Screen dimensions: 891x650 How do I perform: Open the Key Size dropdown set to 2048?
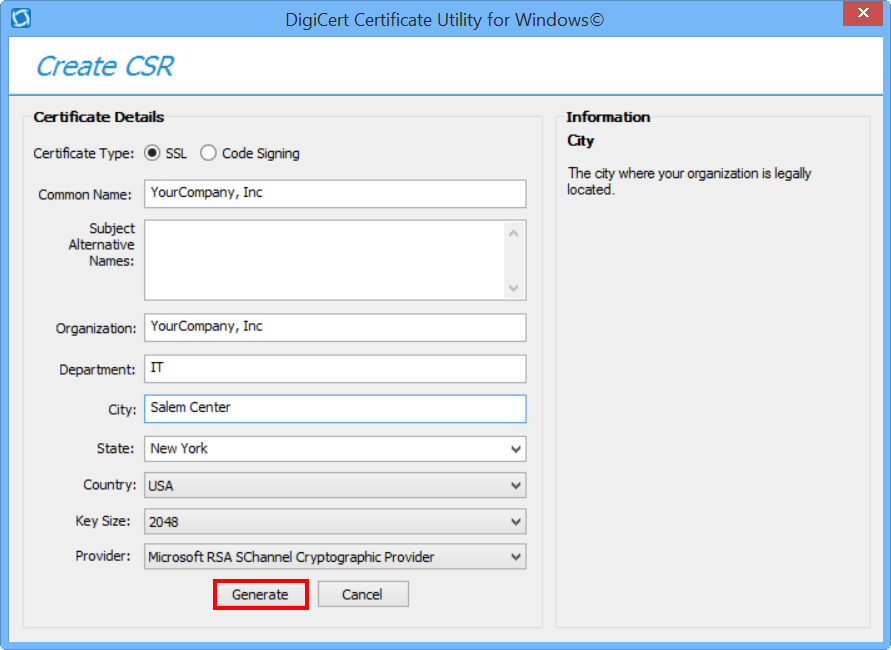pyautogui.click(x=335, y=521)
